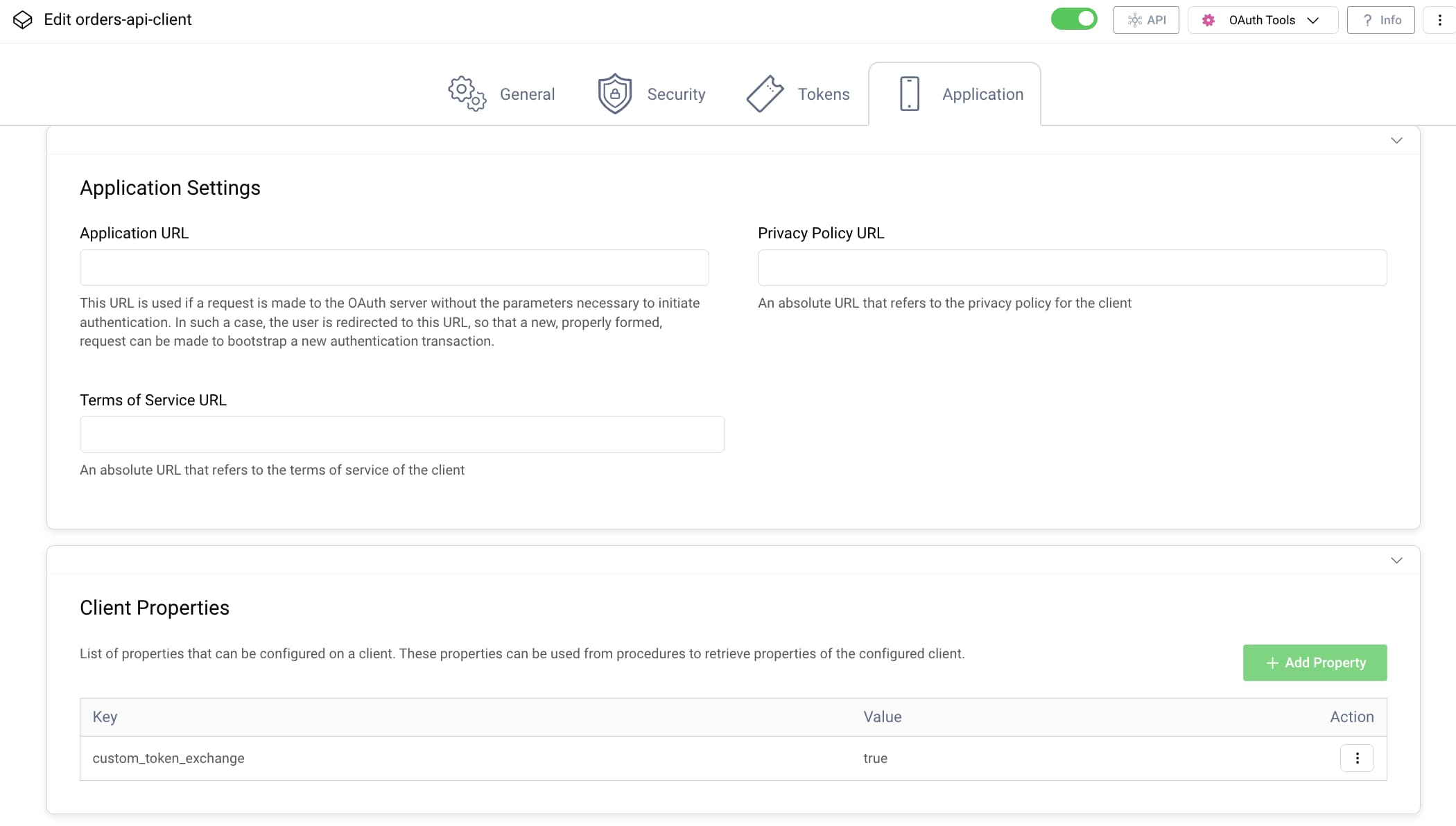This screenshot has width=1456, height=826.
Task: Click the OAuth Tools gear icon
Action: (1208, 20)
